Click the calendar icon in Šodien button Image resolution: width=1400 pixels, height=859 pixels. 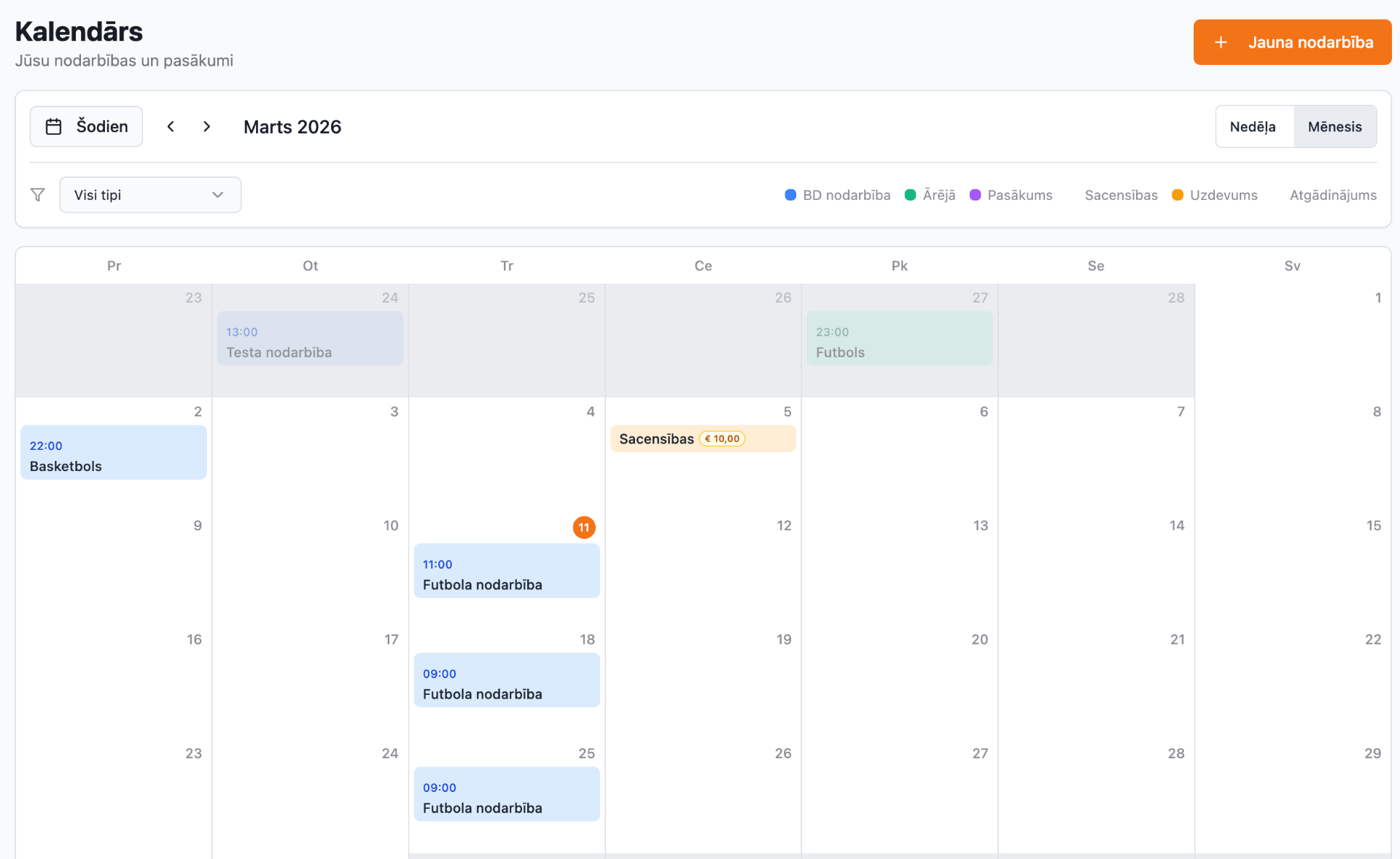(54, 126)
